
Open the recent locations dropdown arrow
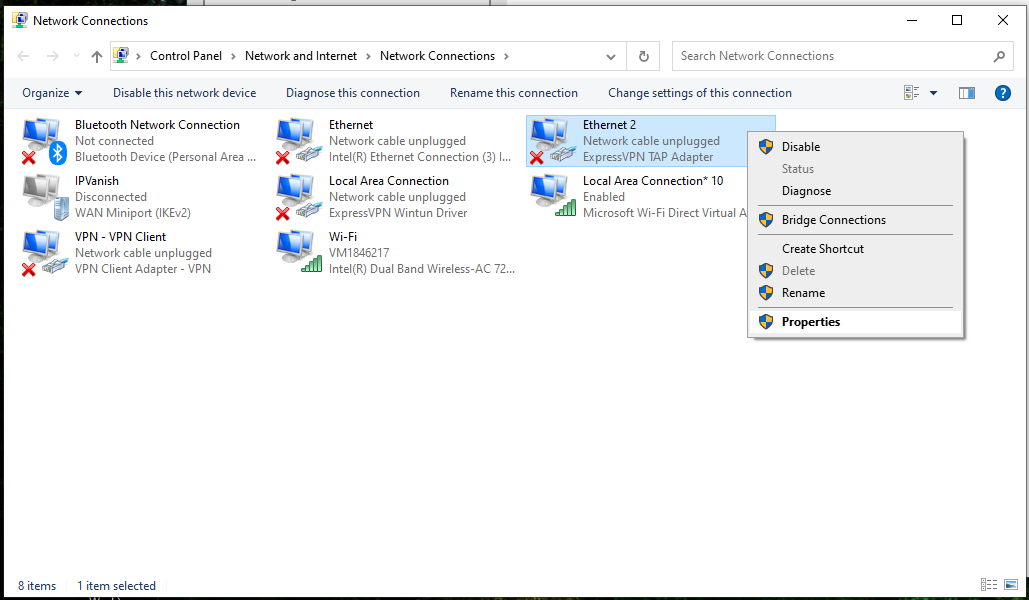(76, 56)
